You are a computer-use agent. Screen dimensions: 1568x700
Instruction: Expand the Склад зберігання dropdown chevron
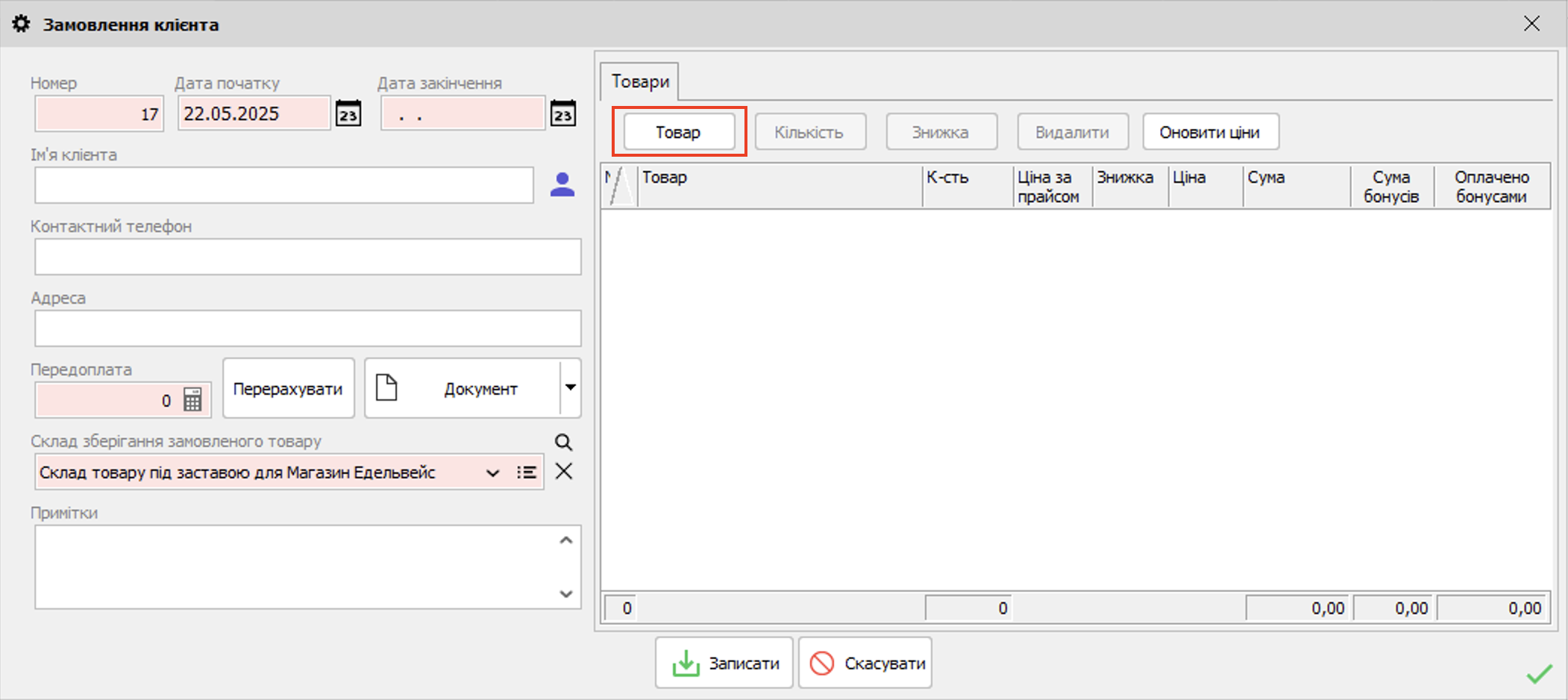click(x=492, y=473)
